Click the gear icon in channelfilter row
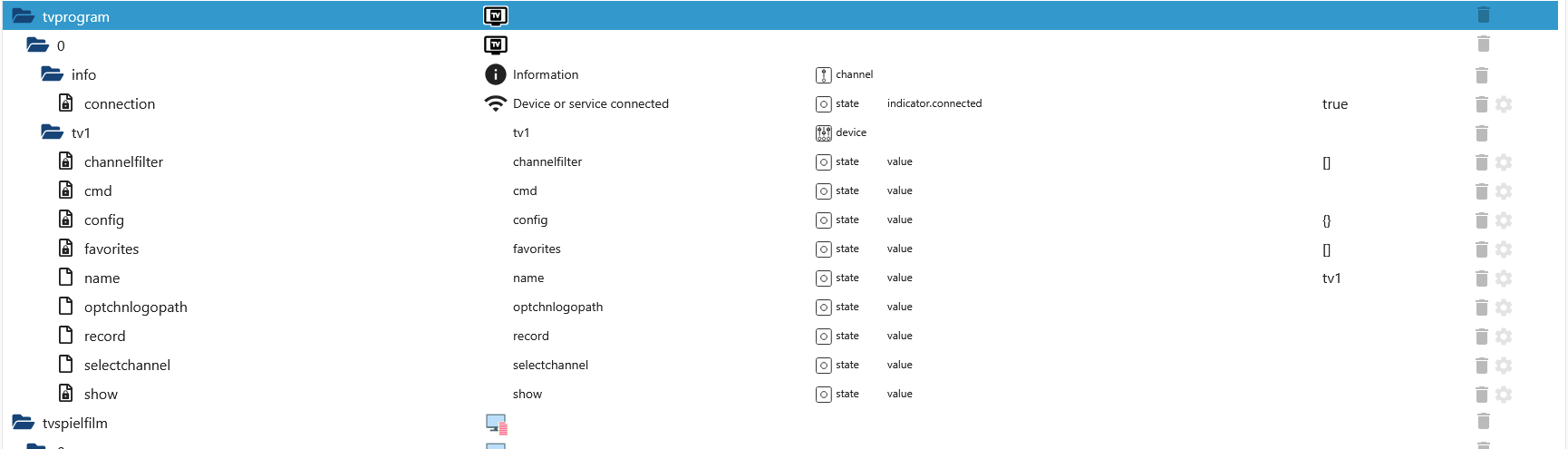Screen dimensions: 1568x449 (1504, 162)
